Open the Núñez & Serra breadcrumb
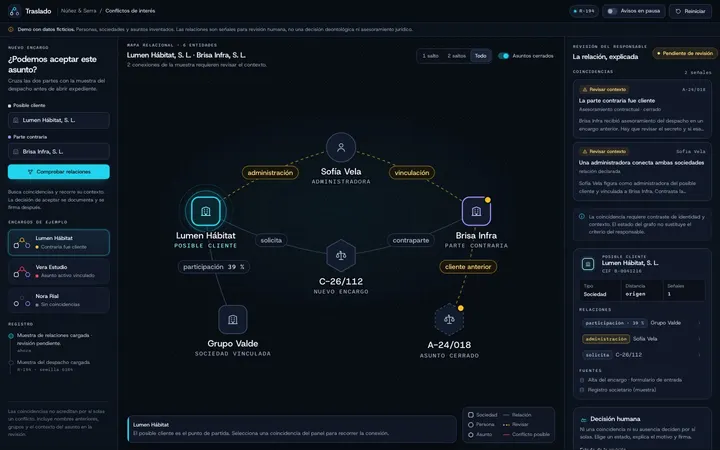Screen dimensions: 720x450 (x=79, y=11)
